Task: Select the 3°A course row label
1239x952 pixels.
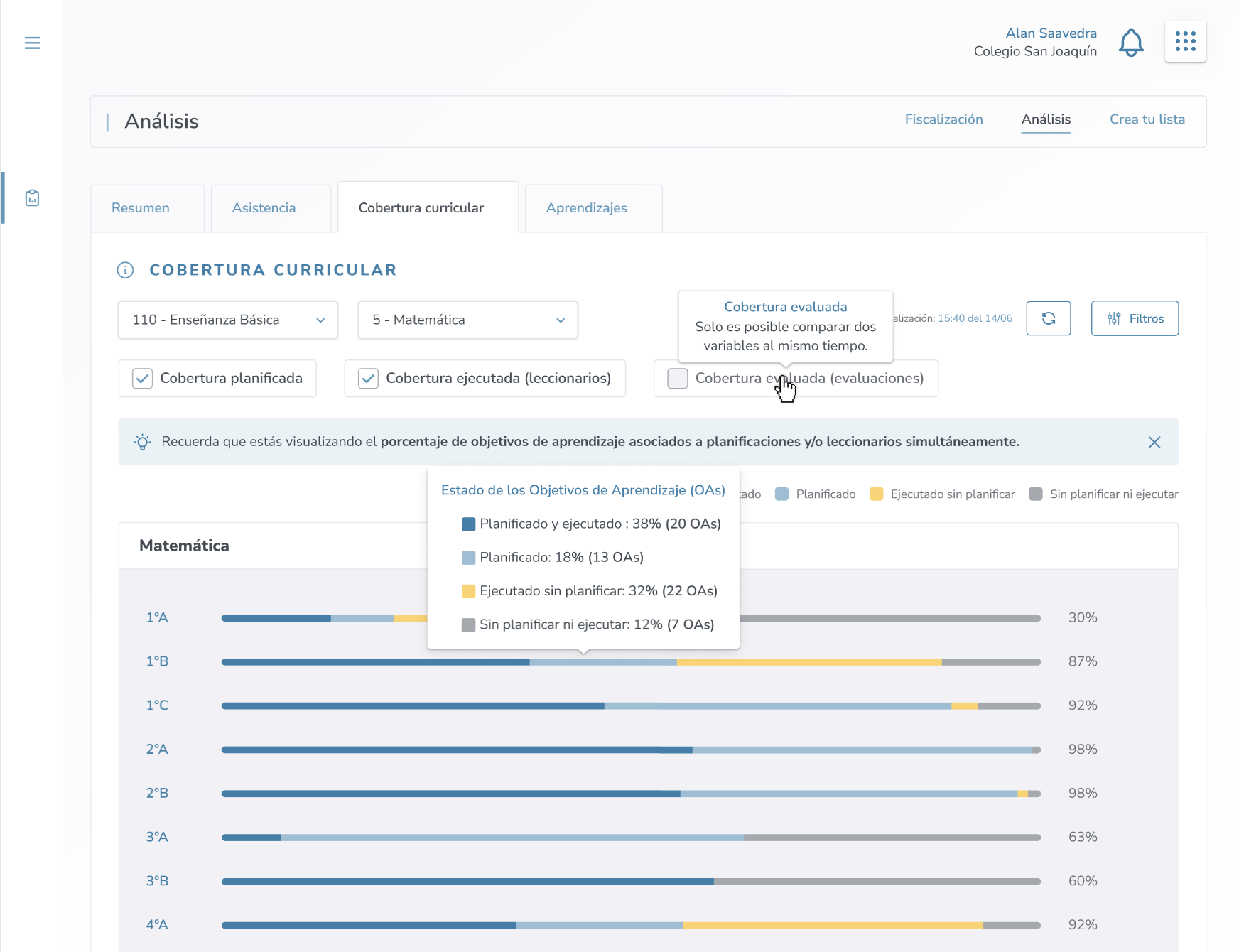Action: (157, 837)
